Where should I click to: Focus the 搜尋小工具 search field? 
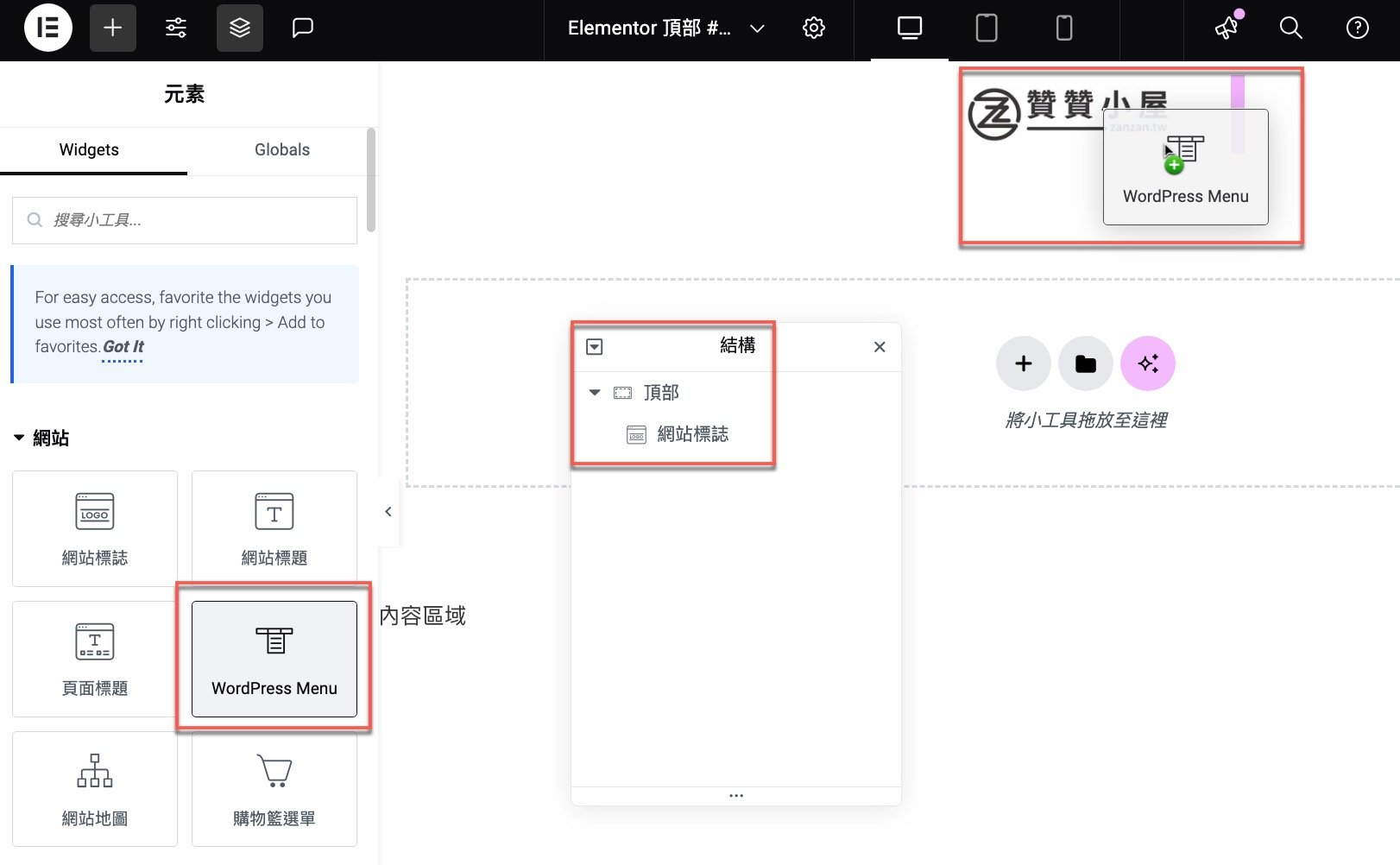click(185, 220)
